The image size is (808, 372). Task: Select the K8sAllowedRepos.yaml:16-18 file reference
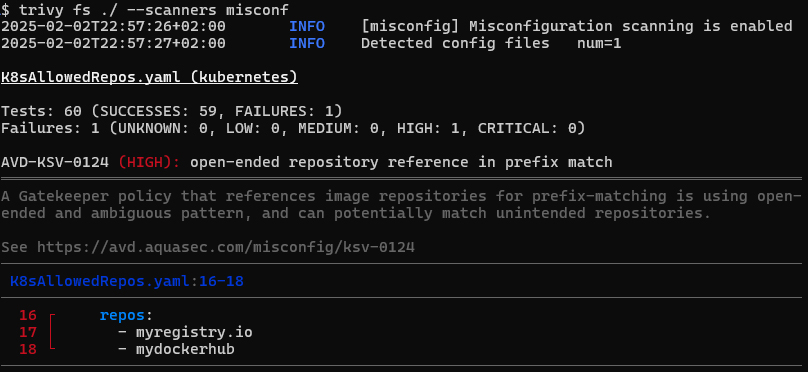pyautogui.click(x=127, y=281)
